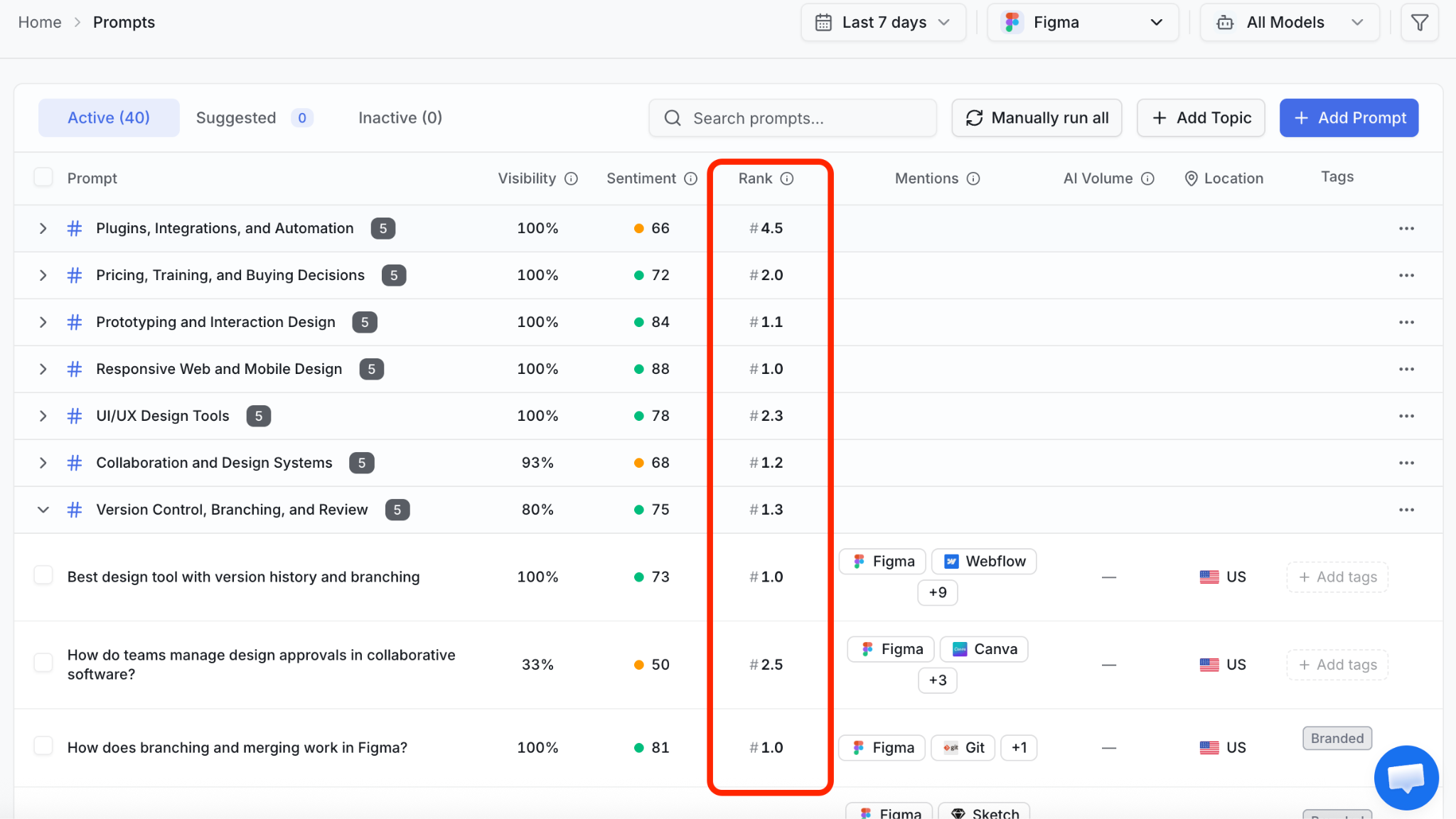Click the Mentions info icon
The height and width of the screenshot is (819, 1456).
point(973,178)
